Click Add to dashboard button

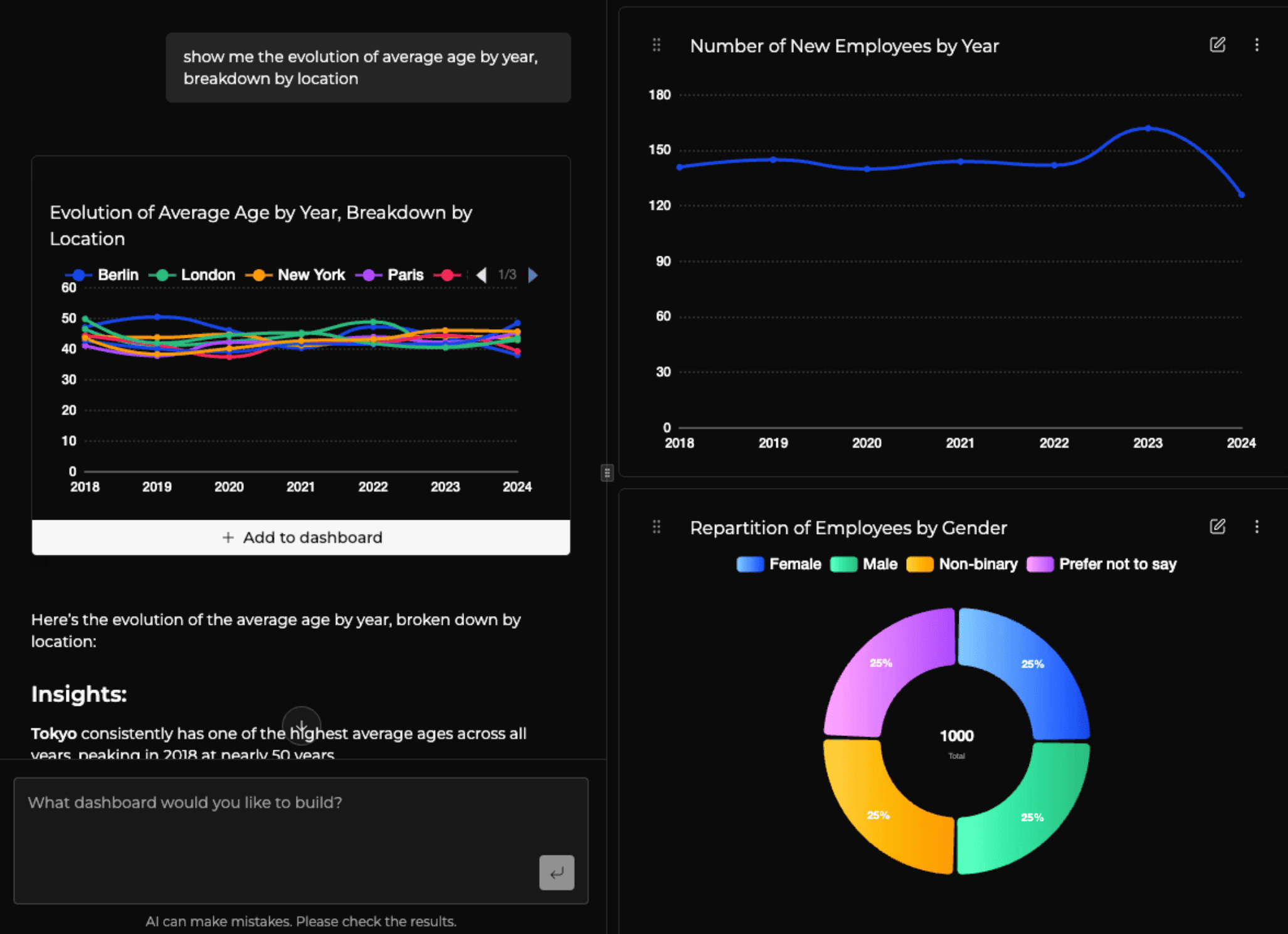[301, 537]
